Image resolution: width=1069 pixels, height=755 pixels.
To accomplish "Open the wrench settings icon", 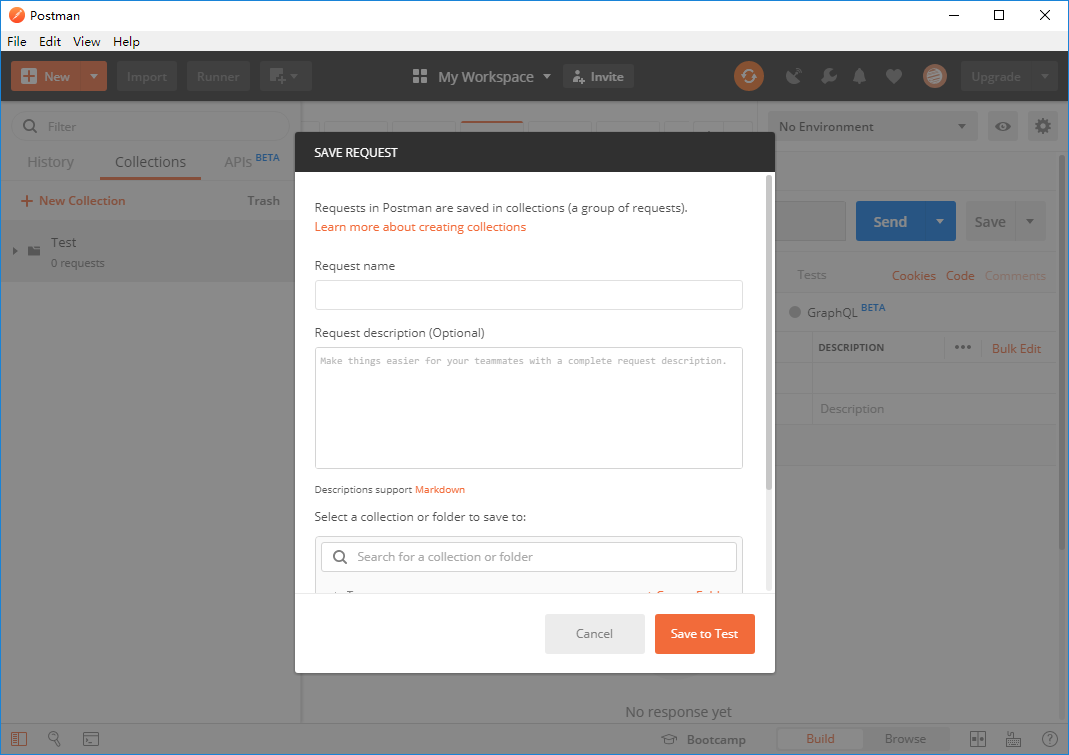I will click(828, 76).
